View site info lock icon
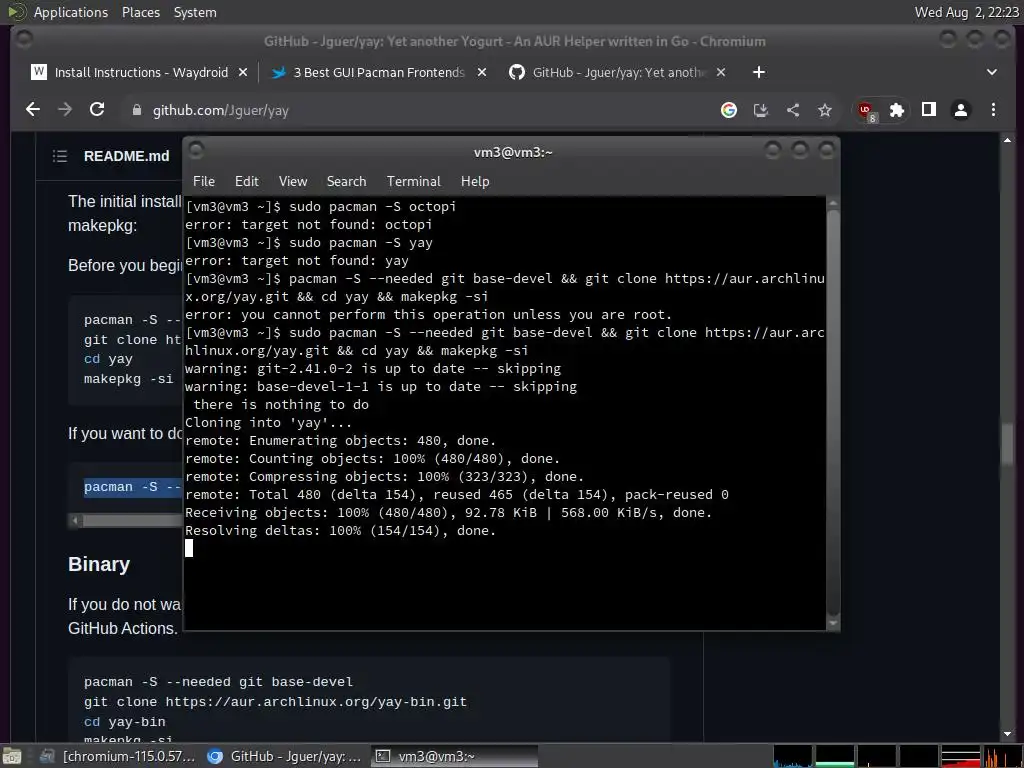The image size is (1024, 768). [x=136, y=110]
